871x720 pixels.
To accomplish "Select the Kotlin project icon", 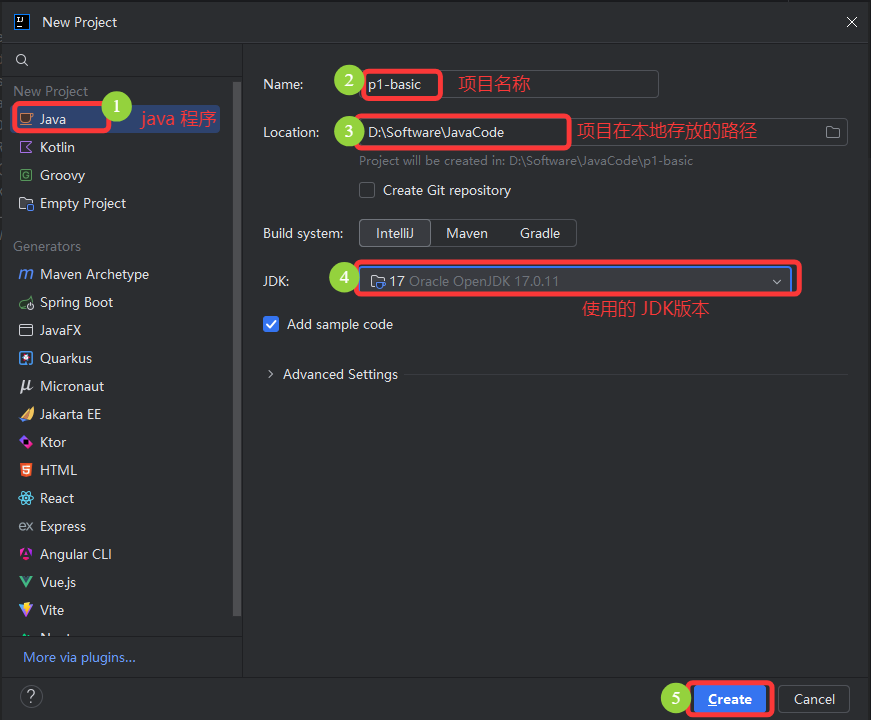I will coord(26,147).
